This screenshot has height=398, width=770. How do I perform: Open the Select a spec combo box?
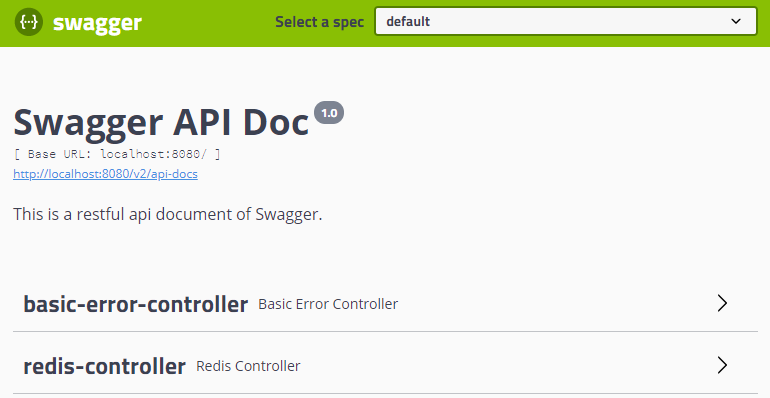click(x=566, y=21)
